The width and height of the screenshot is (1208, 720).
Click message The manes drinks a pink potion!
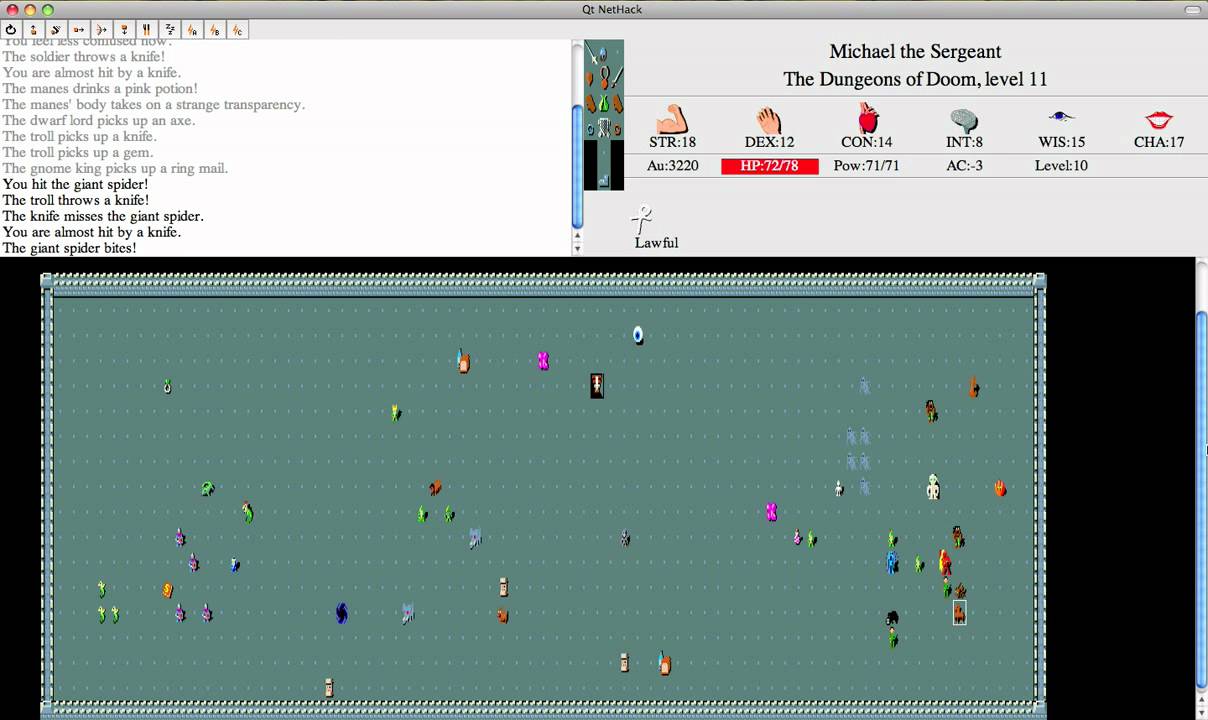(x=100, y=89)
